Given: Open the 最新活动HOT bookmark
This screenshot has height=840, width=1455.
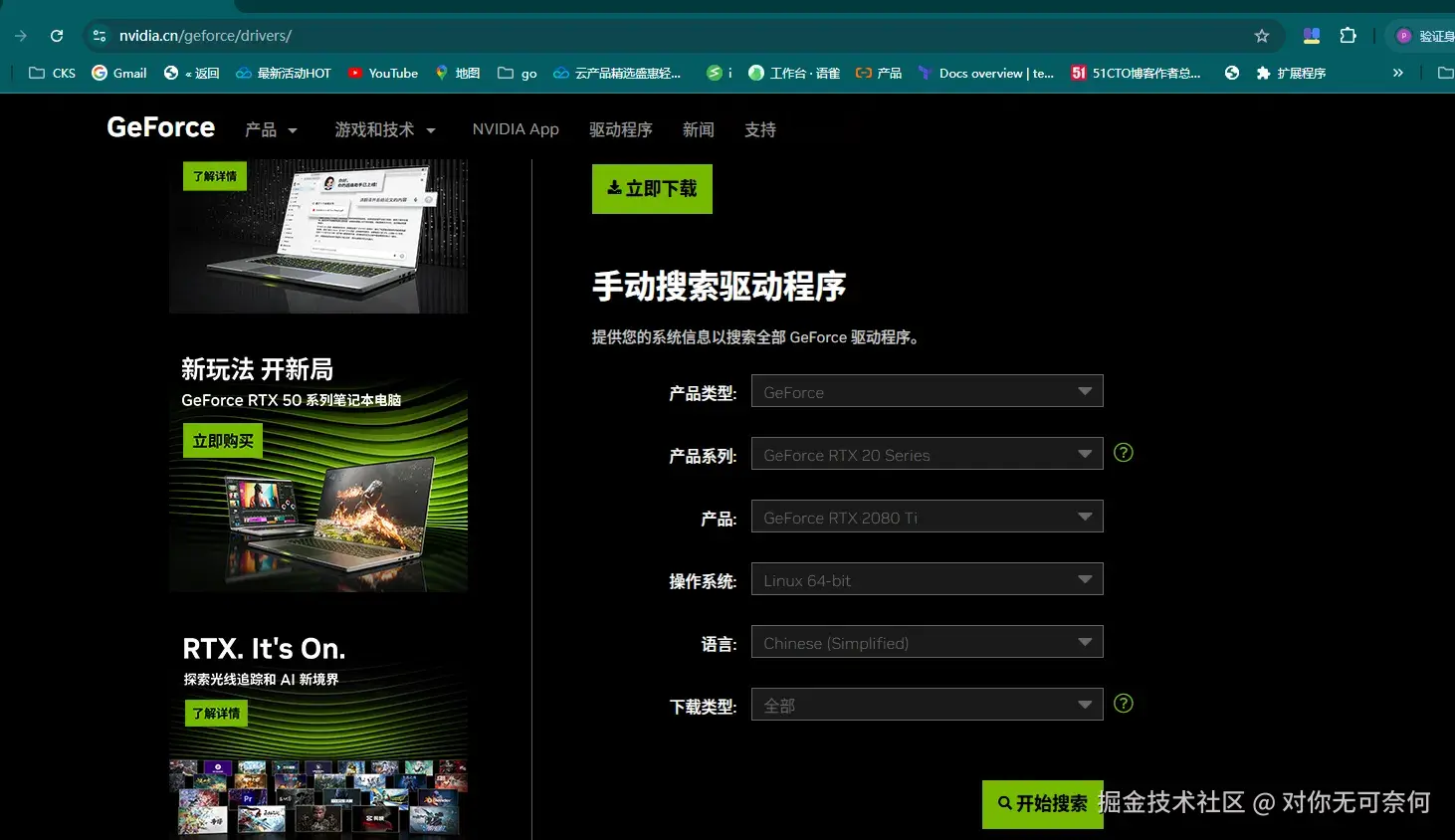Looking at the screenshot, I should pos(284,73).
